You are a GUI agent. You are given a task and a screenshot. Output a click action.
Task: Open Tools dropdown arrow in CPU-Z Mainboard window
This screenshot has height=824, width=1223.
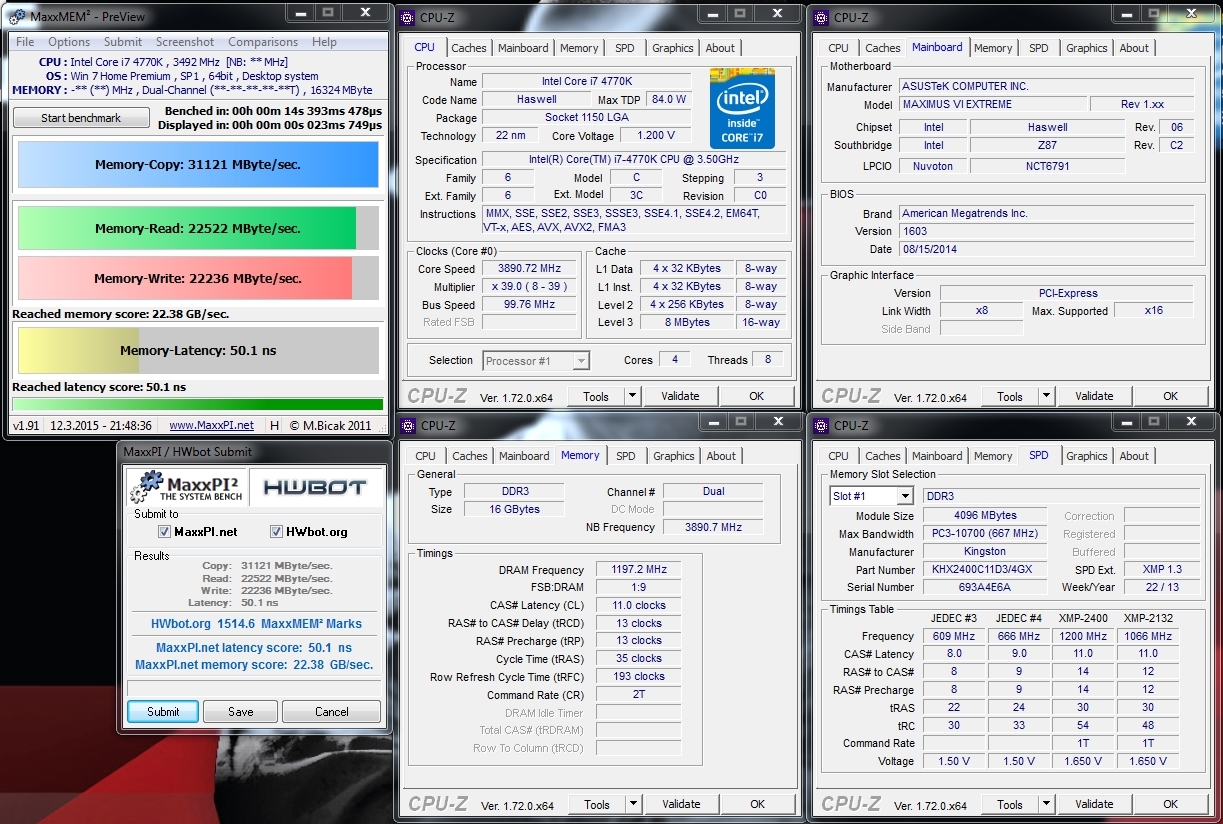(x=1047, y=396)
